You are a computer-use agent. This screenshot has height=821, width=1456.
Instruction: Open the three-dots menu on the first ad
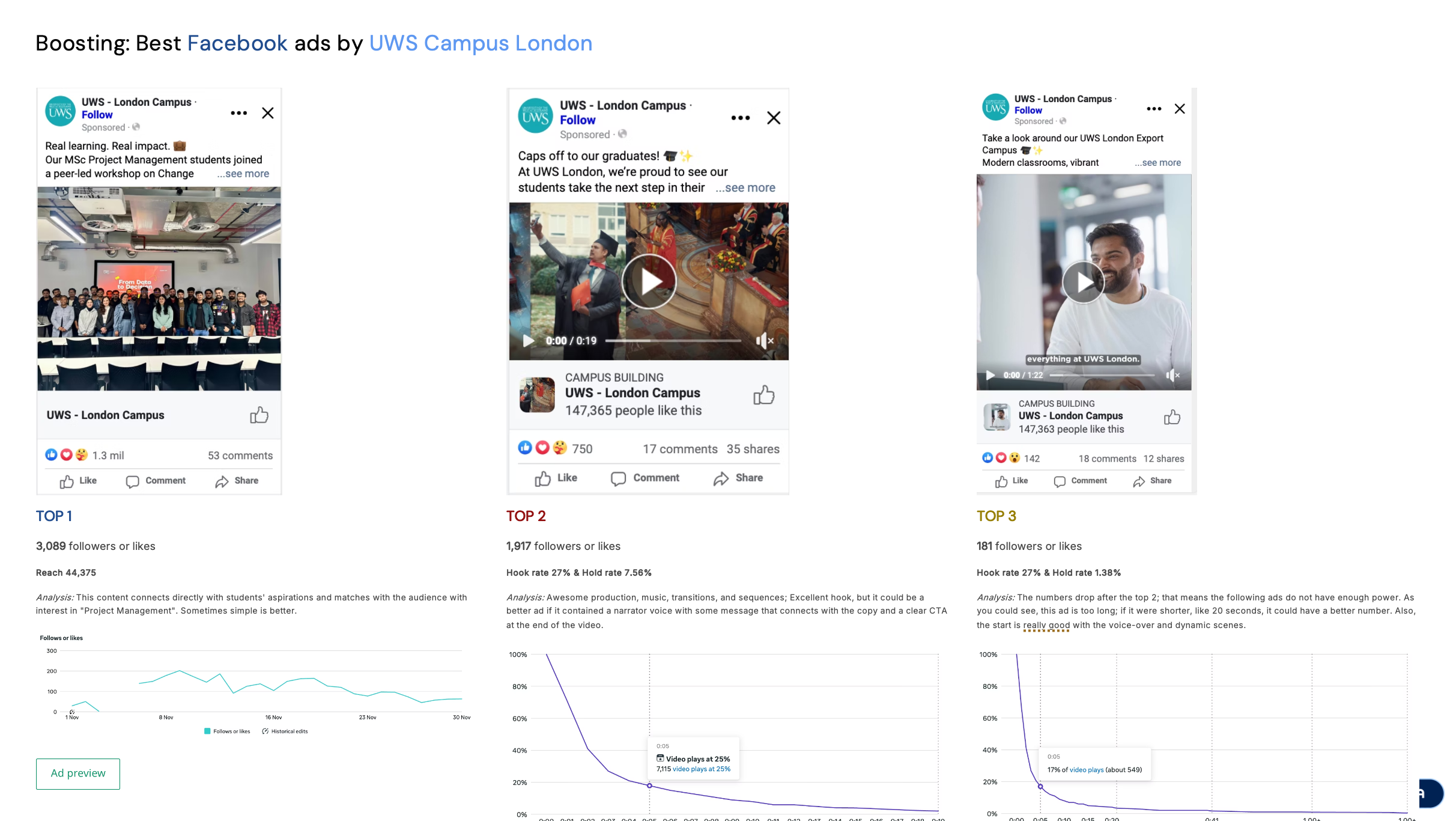tap(238, 113)
